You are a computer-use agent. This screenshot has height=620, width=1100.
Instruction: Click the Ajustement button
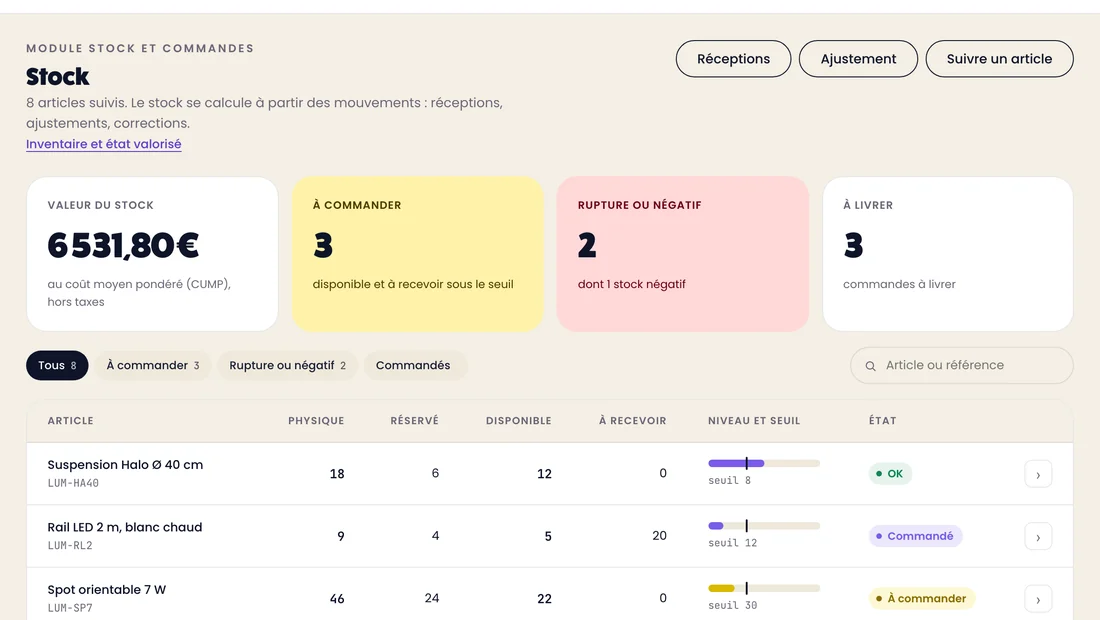pyautogui.click(x=858, y=59)
